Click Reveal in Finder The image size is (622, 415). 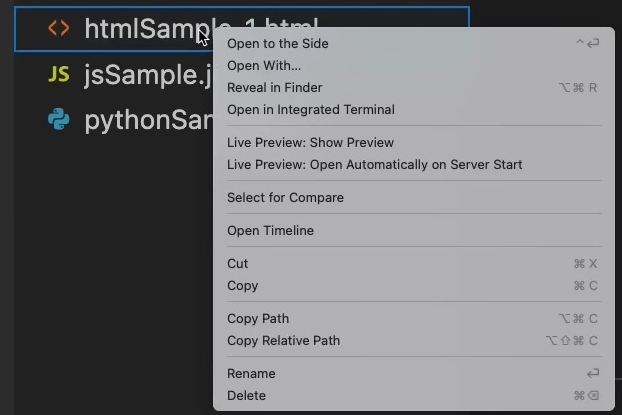[414, 87]
